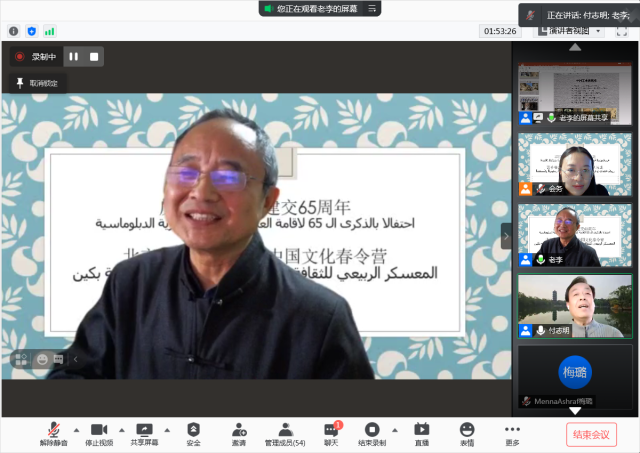Enter full screen mode icon
The image size is (640, 453).
[622, 31]
